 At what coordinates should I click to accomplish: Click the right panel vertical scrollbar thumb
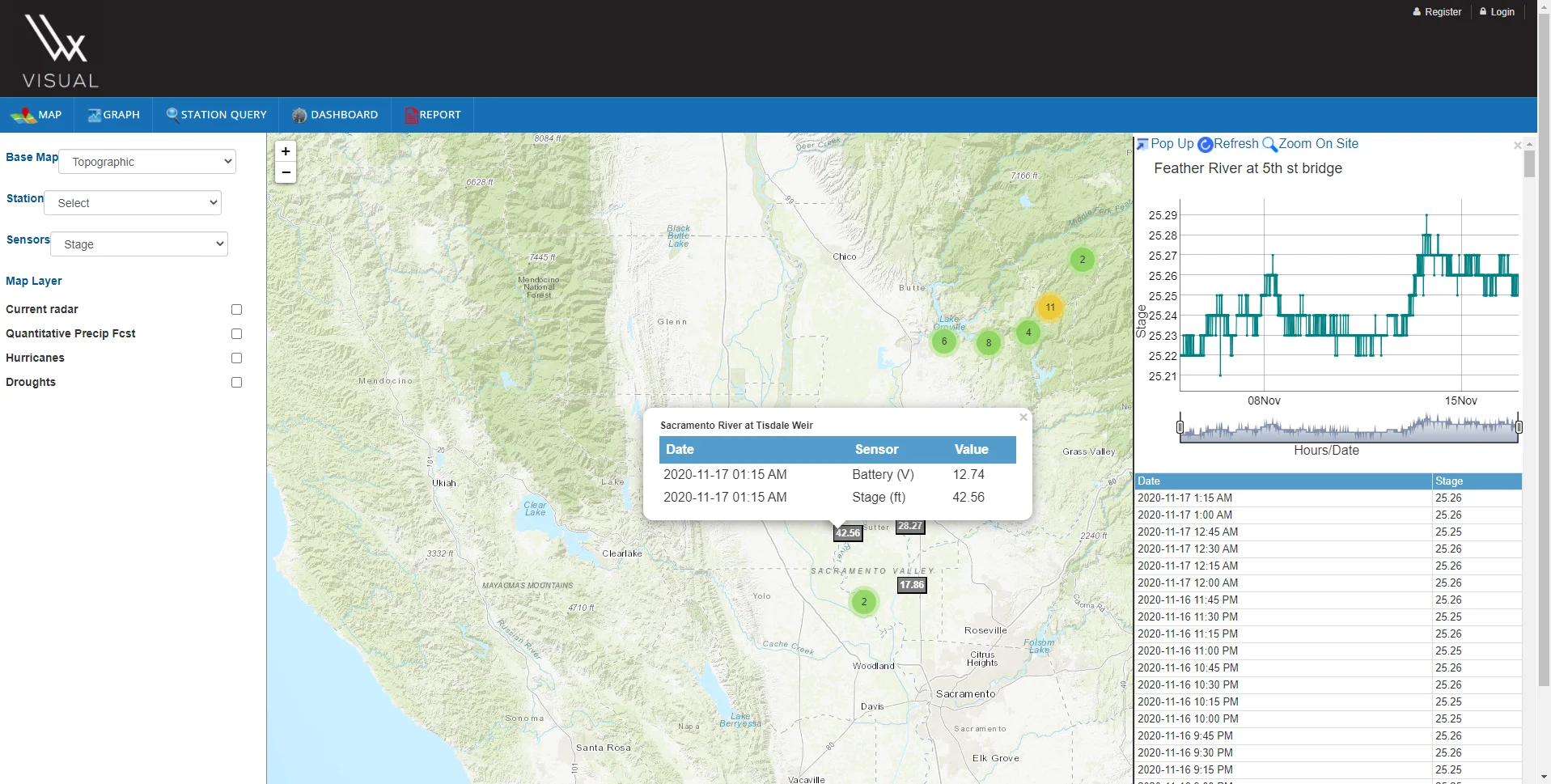[x=1529, y=164]
